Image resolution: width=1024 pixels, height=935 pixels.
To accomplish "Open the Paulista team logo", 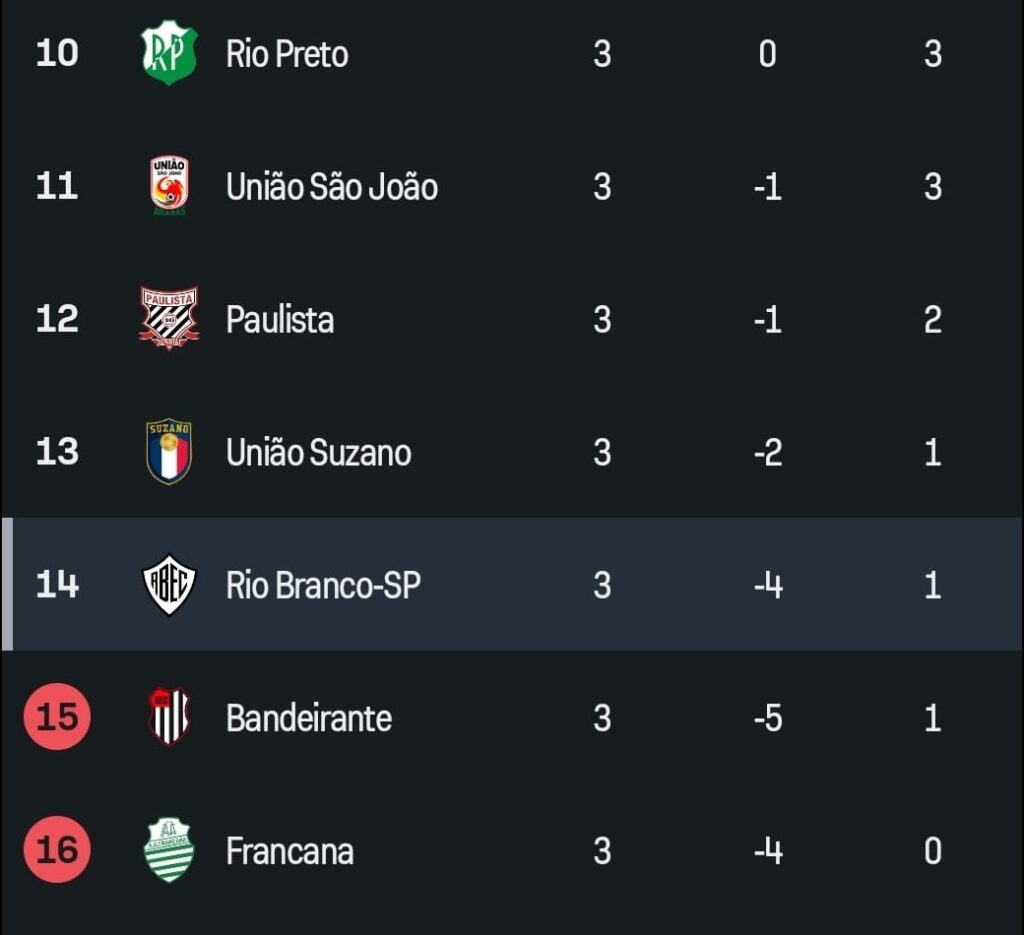I will tap(169, 319).
